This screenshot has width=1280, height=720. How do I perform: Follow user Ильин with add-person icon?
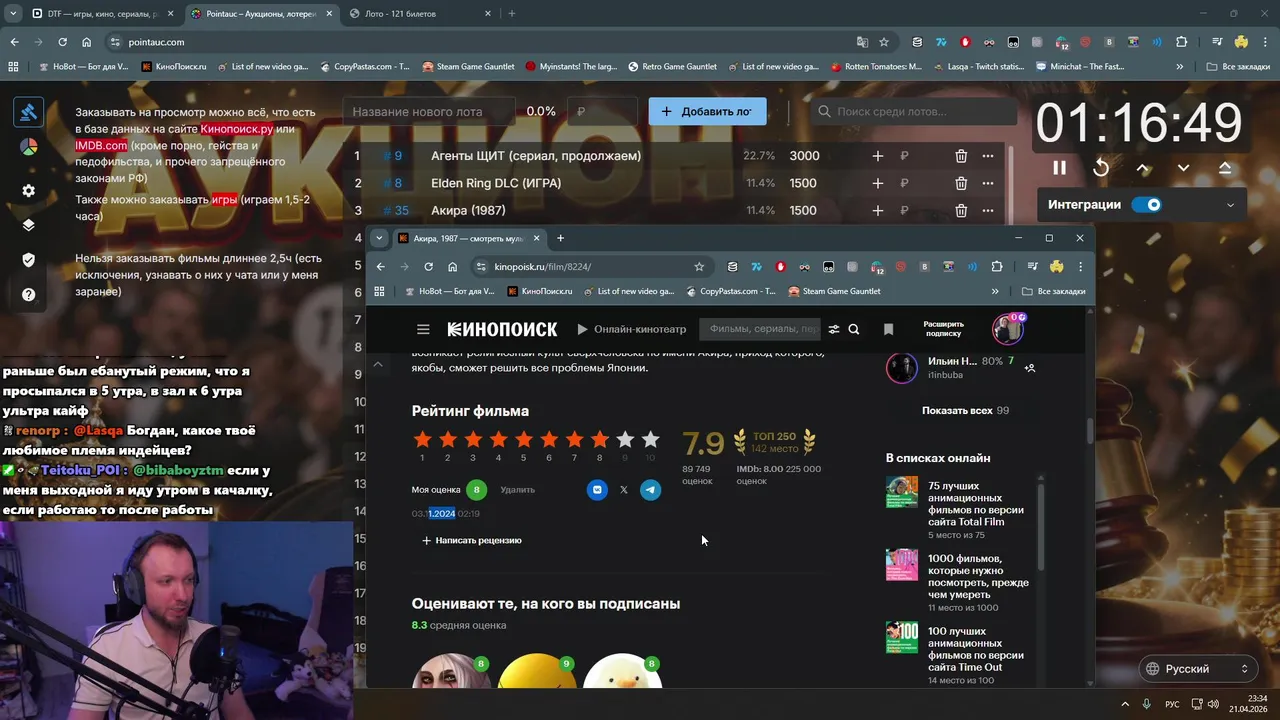click(1030, 368)
